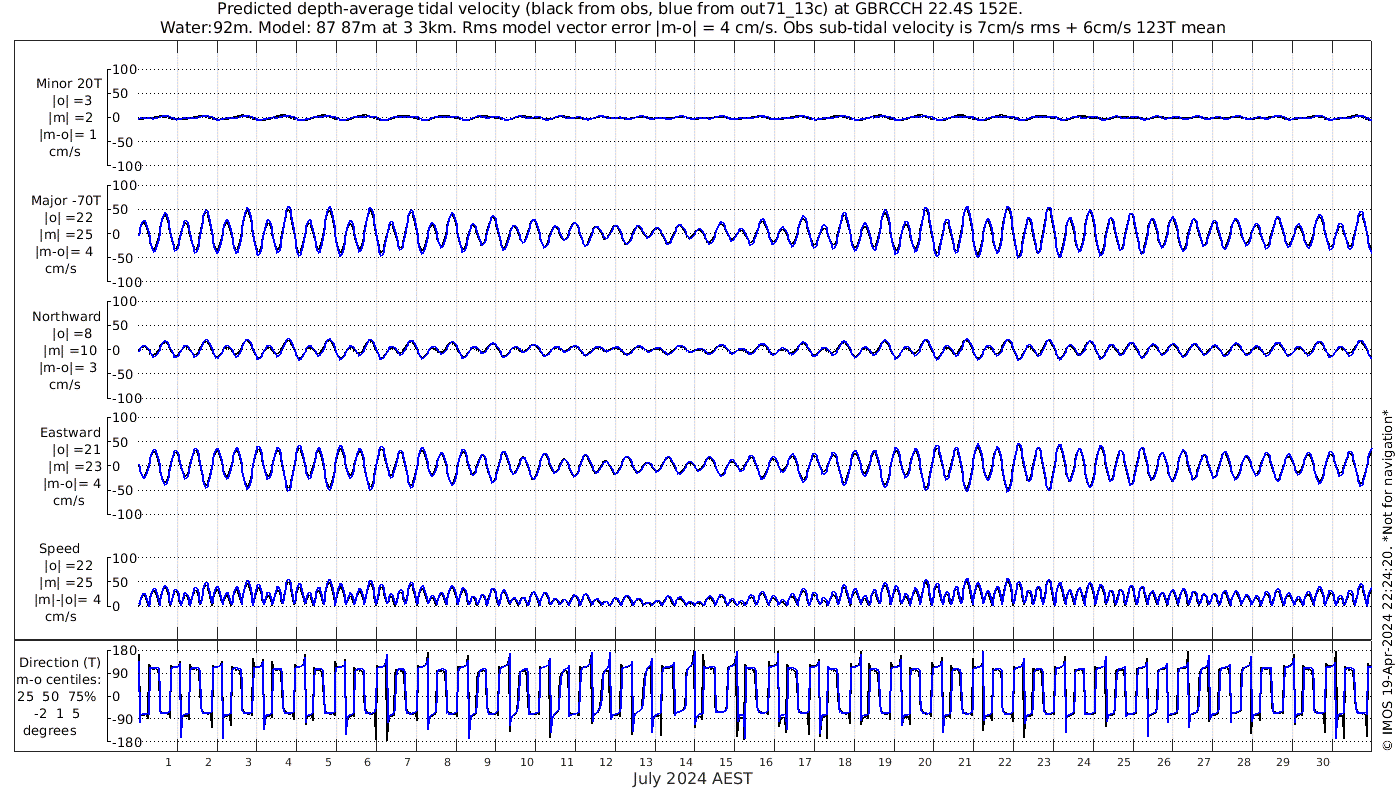
Task: Click the 'July 2024 AEST' axis label
Action: (692, 779)
